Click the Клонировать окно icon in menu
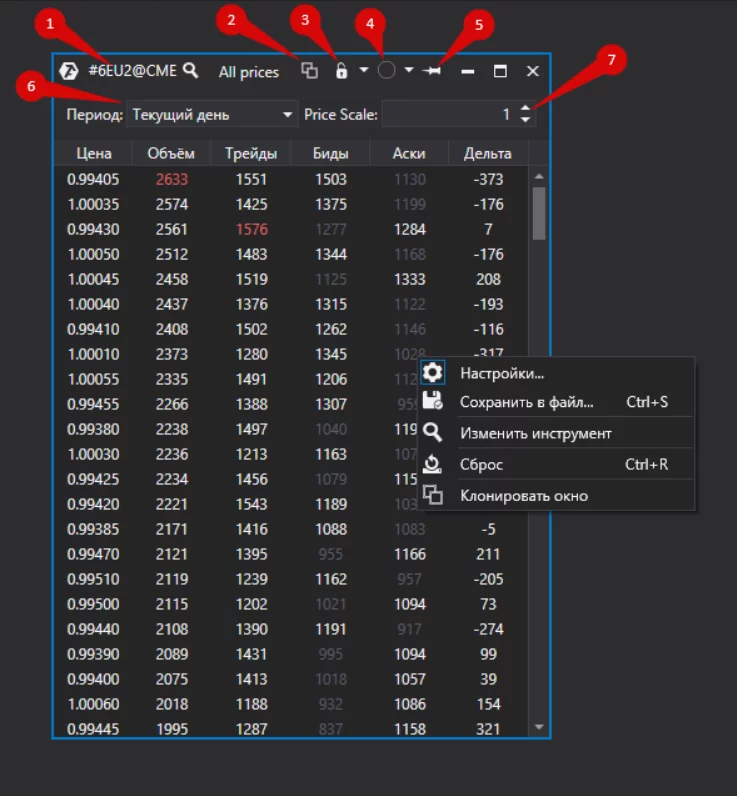 click(433, 495)
